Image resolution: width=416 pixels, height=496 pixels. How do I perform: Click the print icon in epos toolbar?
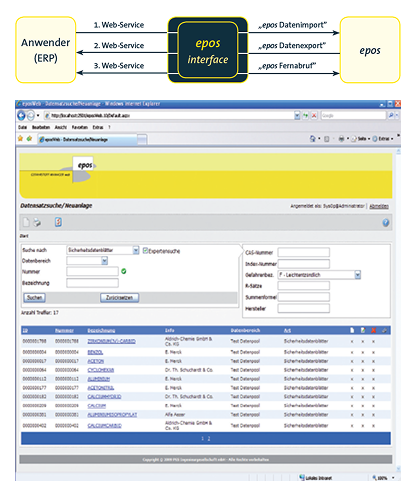37,222
